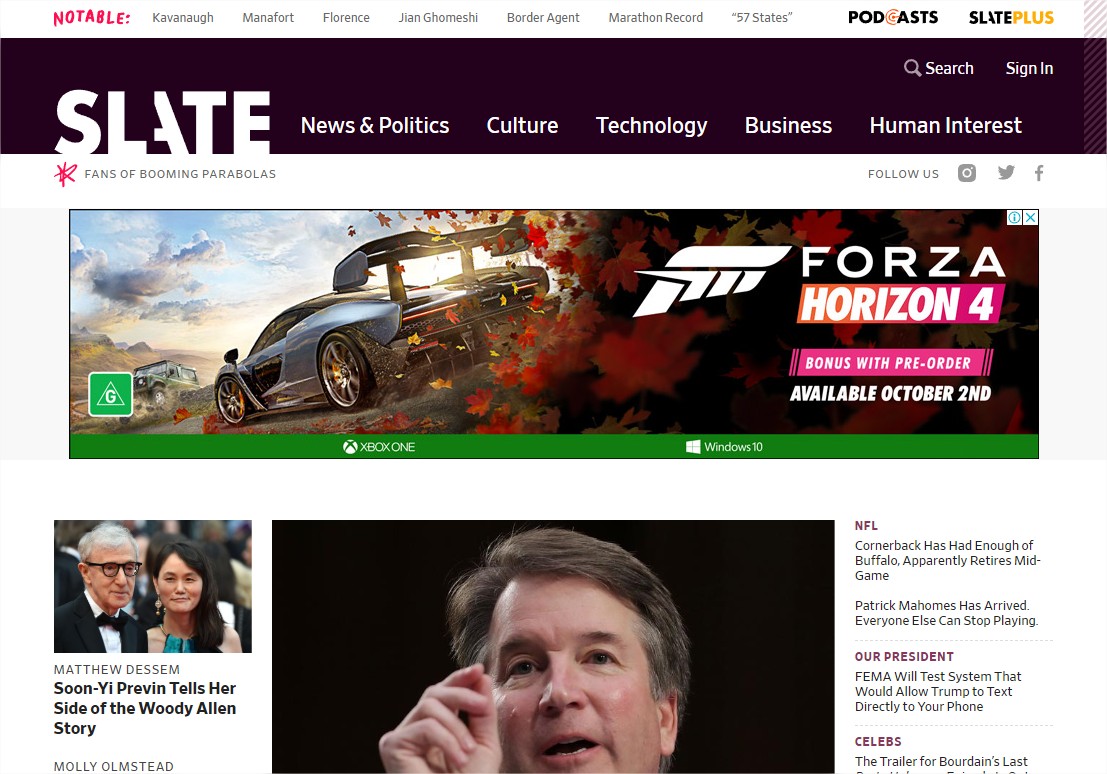Click the Celebs category label
The width and height of the screenshot is (1107, 774).
tap(878, 742)
